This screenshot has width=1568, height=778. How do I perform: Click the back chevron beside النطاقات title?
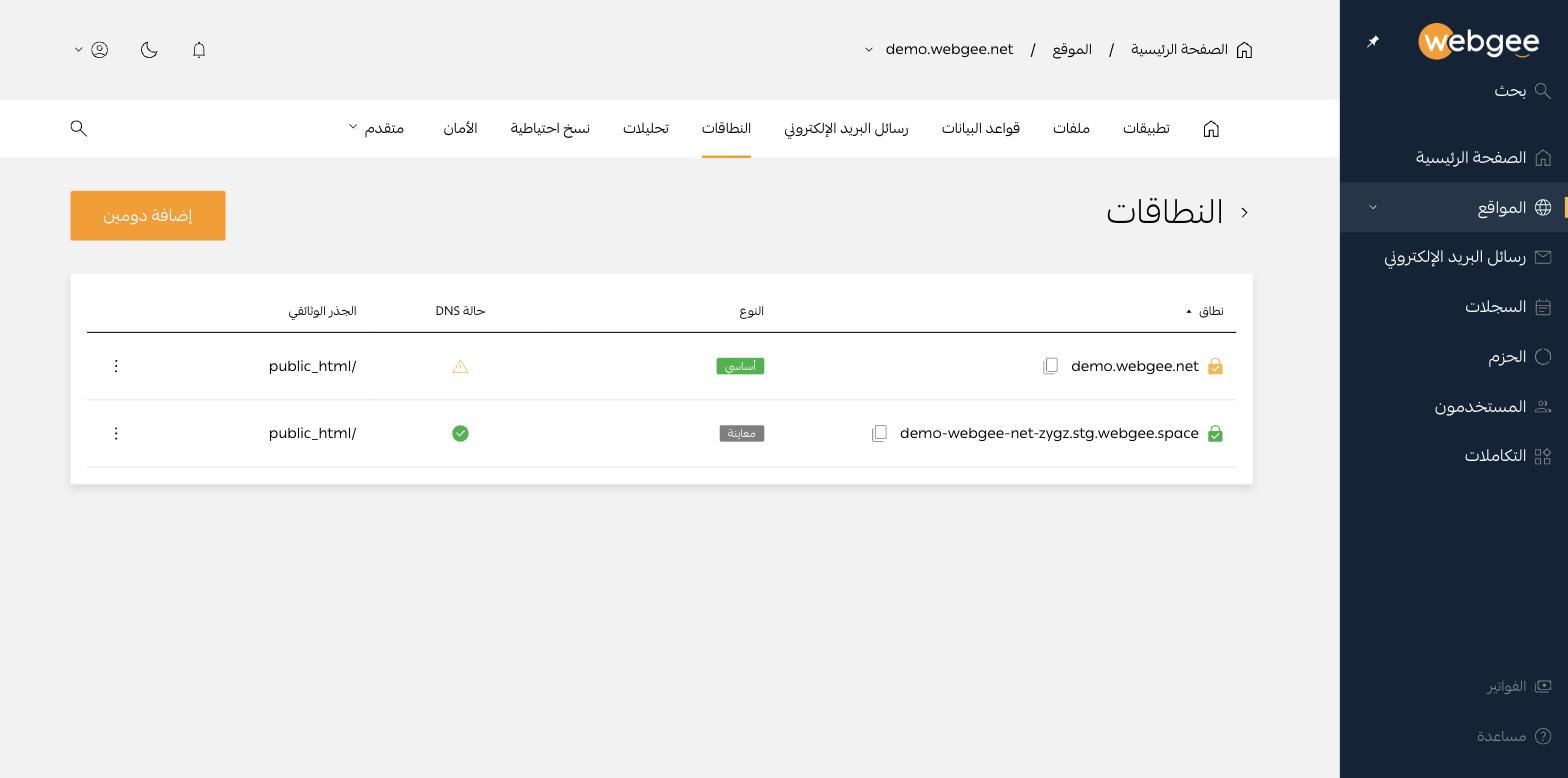(x=1244, y=212)
